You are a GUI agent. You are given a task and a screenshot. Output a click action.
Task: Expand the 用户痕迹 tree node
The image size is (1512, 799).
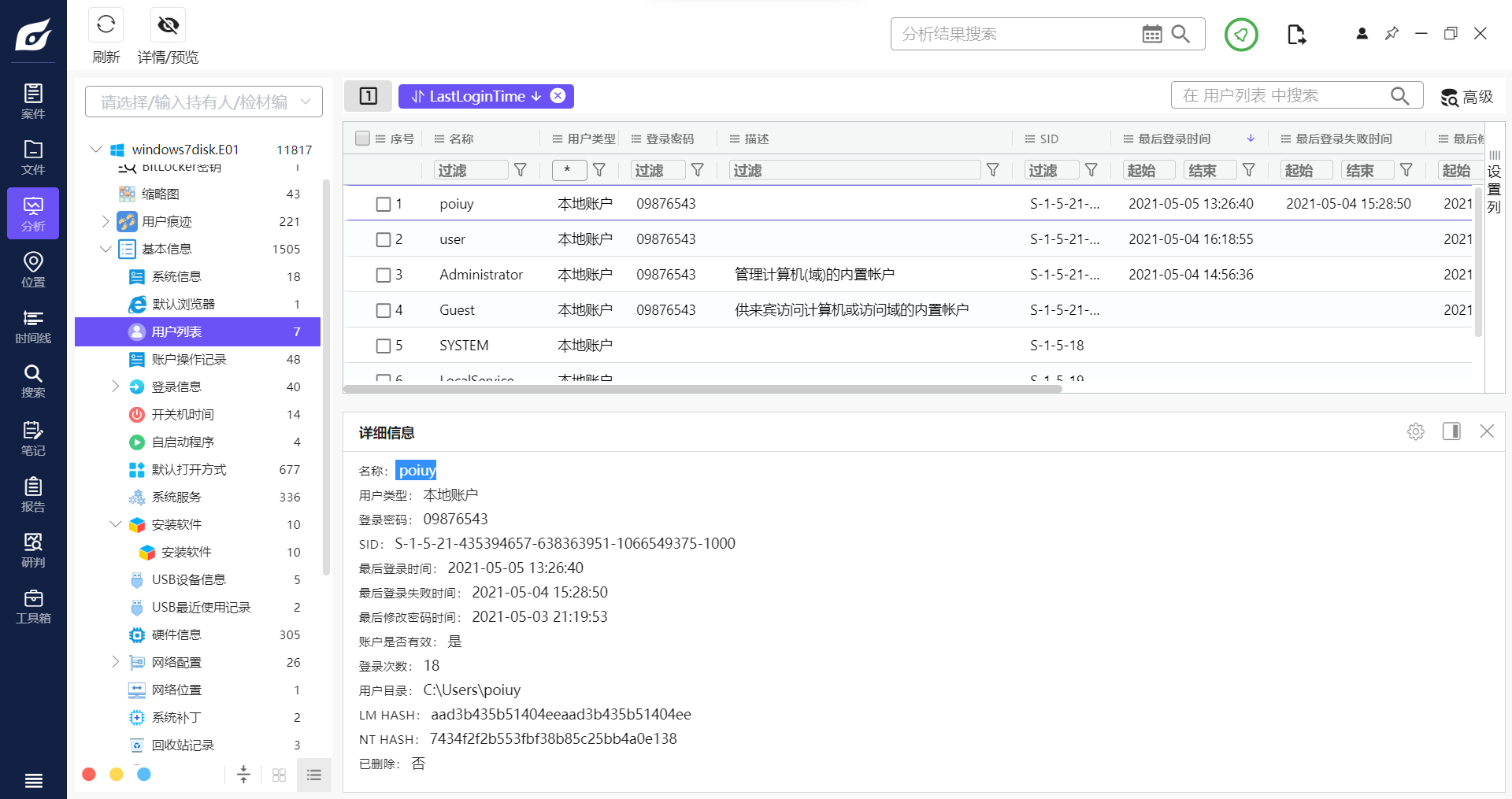[x=106, y=221]
